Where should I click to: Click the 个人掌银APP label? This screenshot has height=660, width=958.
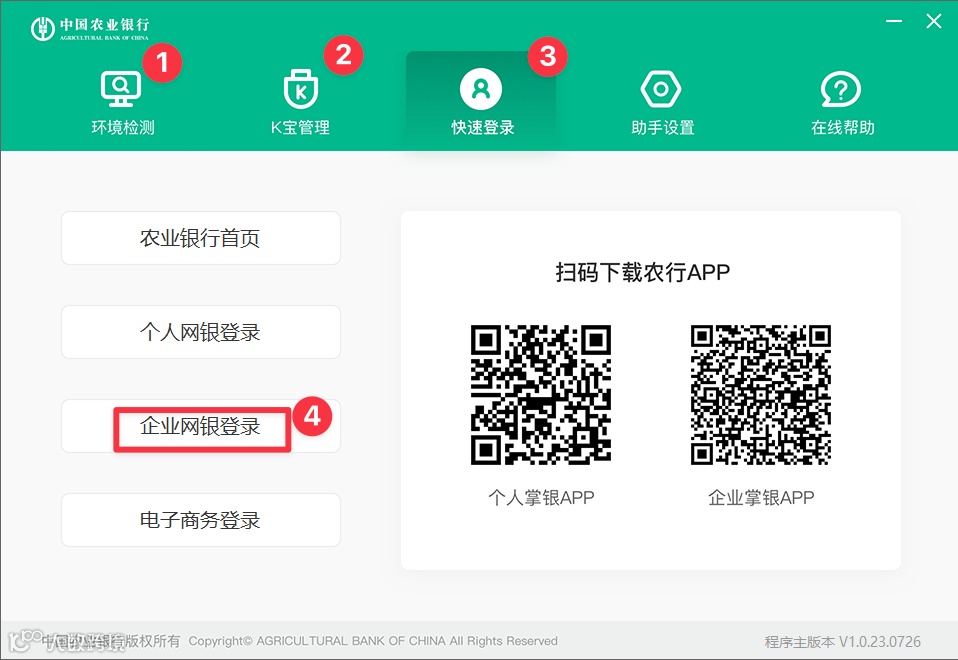pyautogui.click(x=541, y=497)
